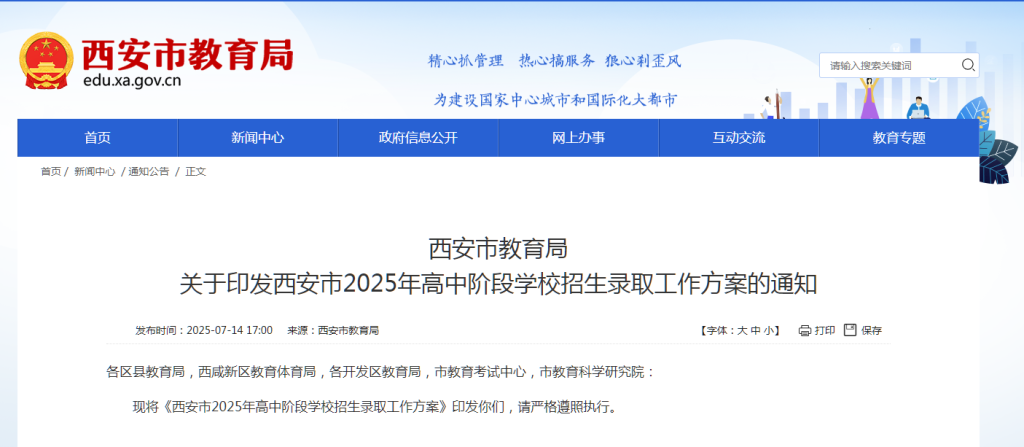
Task: Set font size to small 小
Action: point(768,330)
